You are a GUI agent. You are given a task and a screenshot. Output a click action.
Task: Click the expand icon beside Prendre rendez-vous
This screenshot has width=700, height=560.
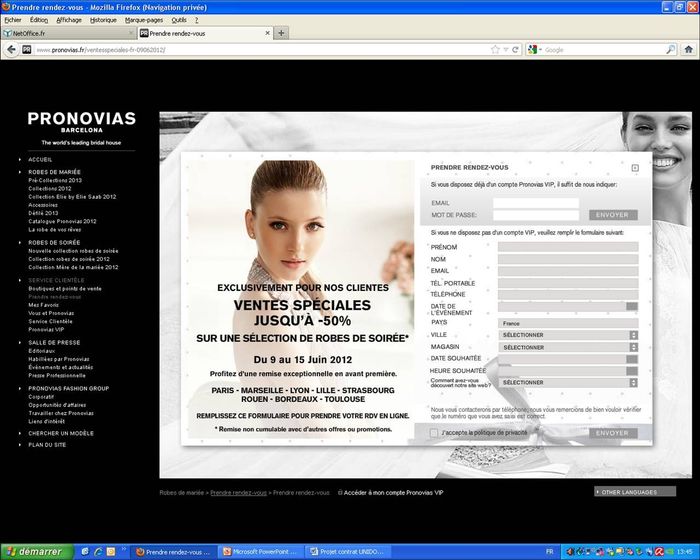coord(635,168)
